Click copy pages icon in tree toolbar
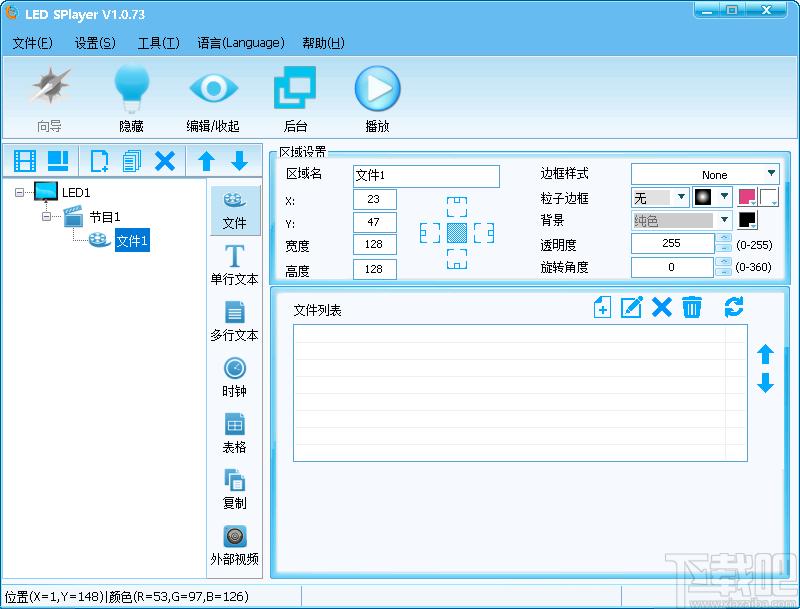The height and width of the screenshot is (609, 800). click(x=132, y=161)
